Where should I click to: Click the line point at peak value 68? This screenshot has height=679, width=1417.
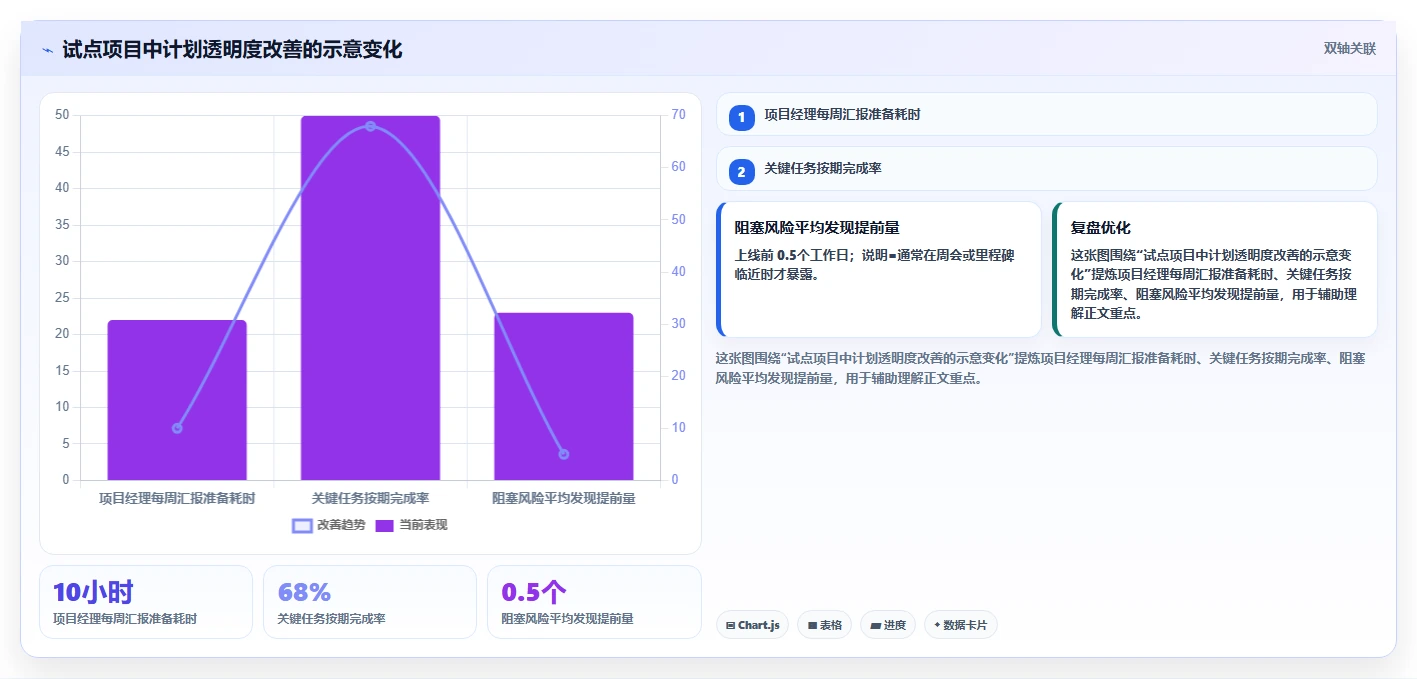pos(370,126)
